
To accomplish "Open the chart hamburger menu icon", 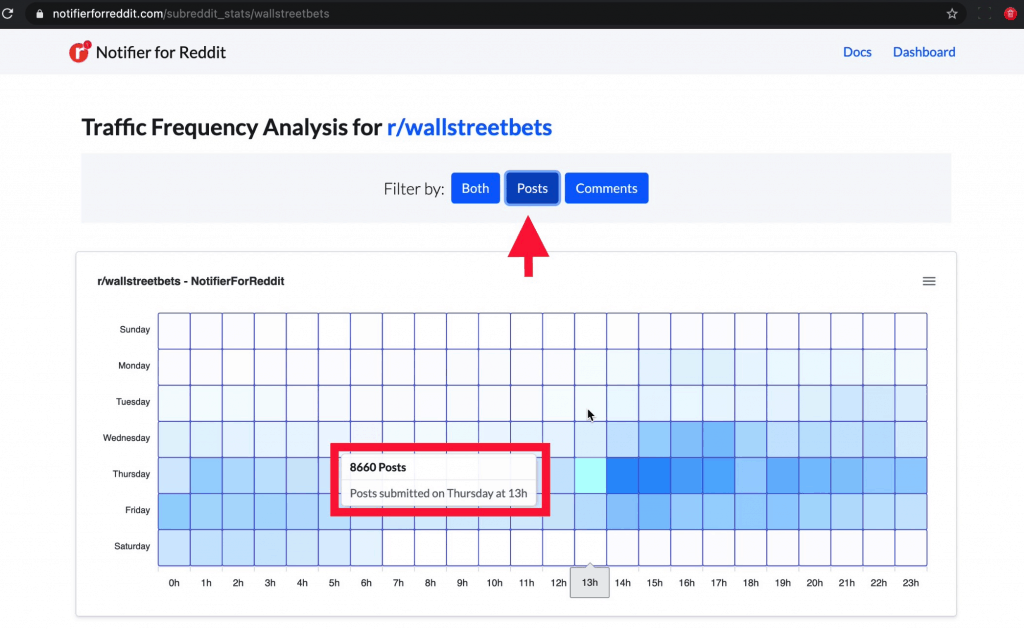I will (x=929, y=281).
